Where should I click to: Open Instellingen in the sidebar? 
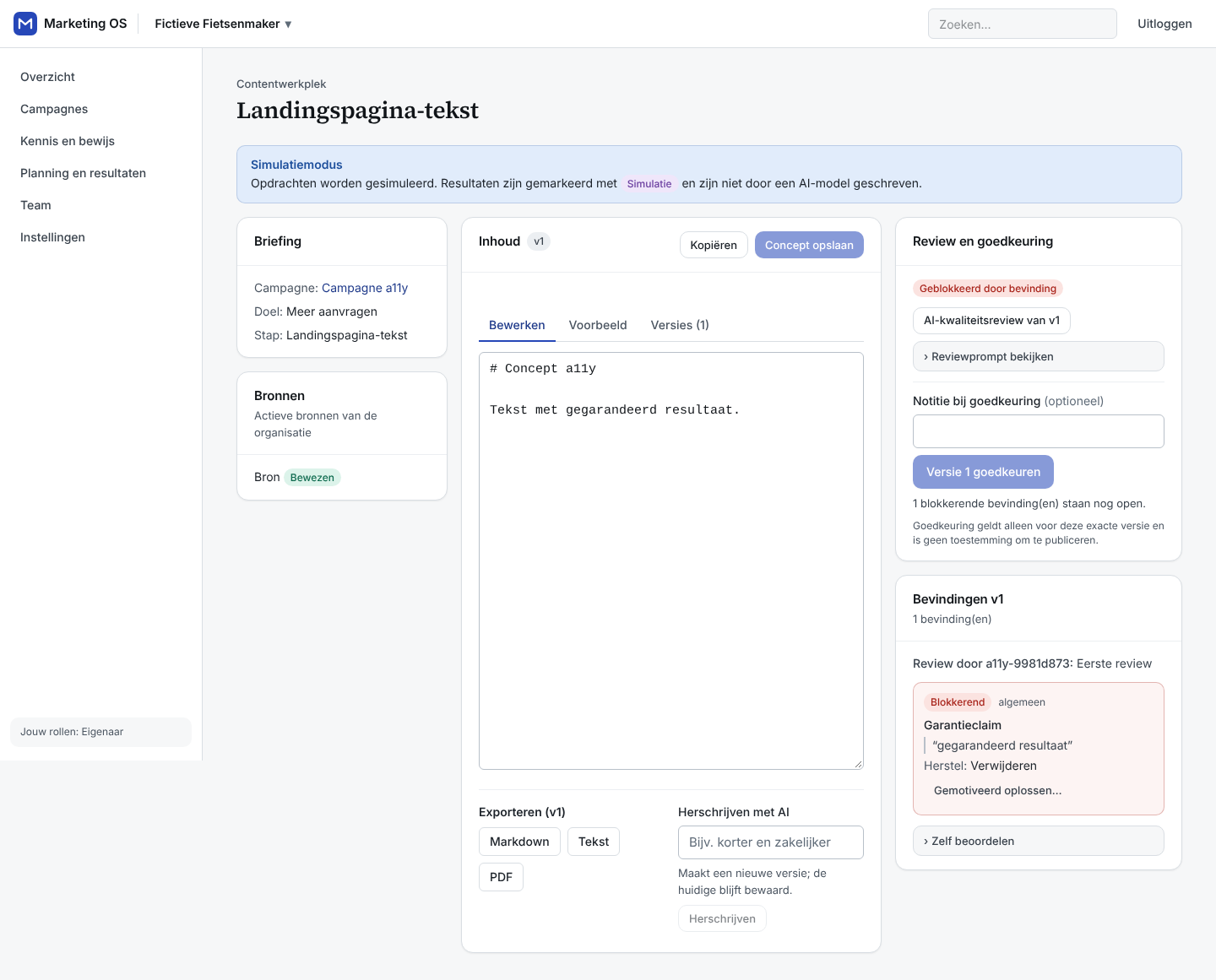(52, 237)
